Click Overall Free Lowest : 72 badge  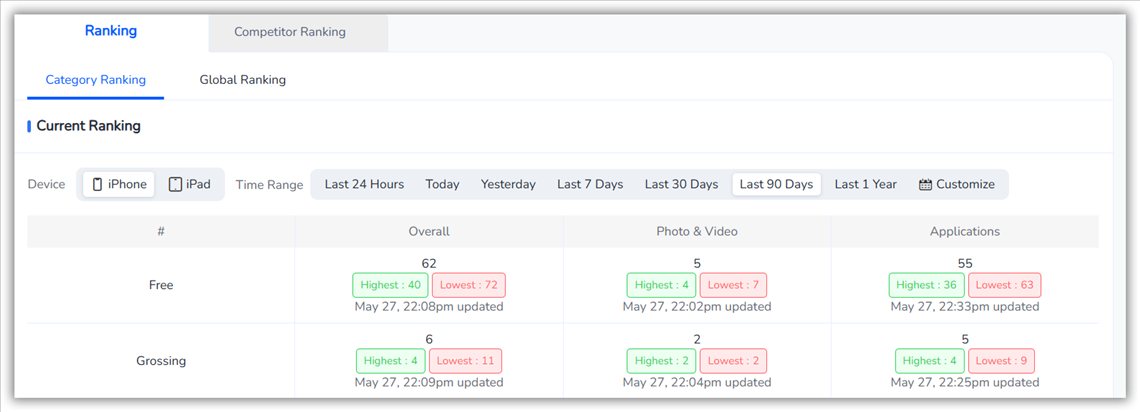[469, 285]
